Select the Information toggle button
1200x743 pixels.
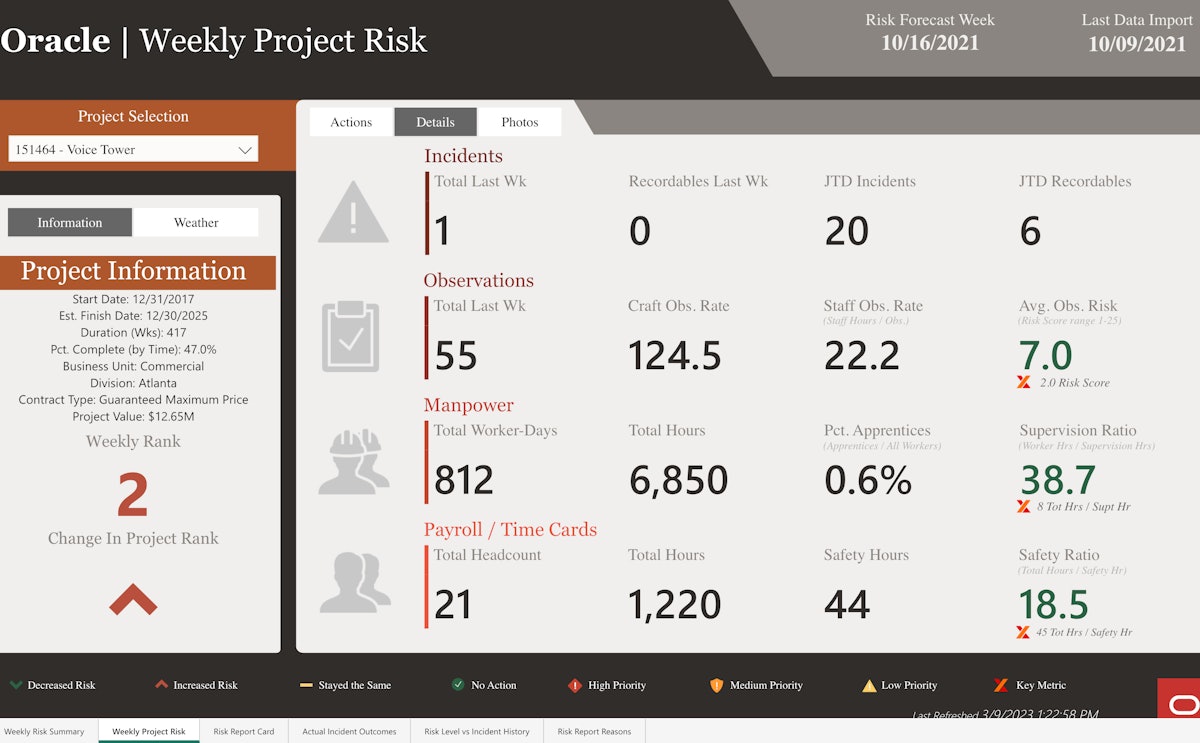69,222
